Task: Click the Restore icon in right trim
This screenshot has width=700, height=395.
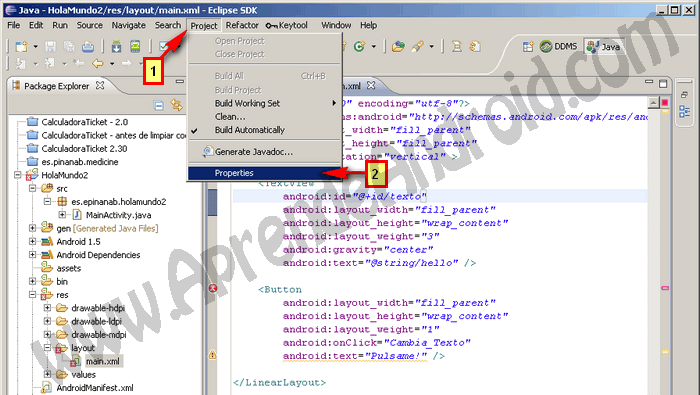Action: click(684, 95)
